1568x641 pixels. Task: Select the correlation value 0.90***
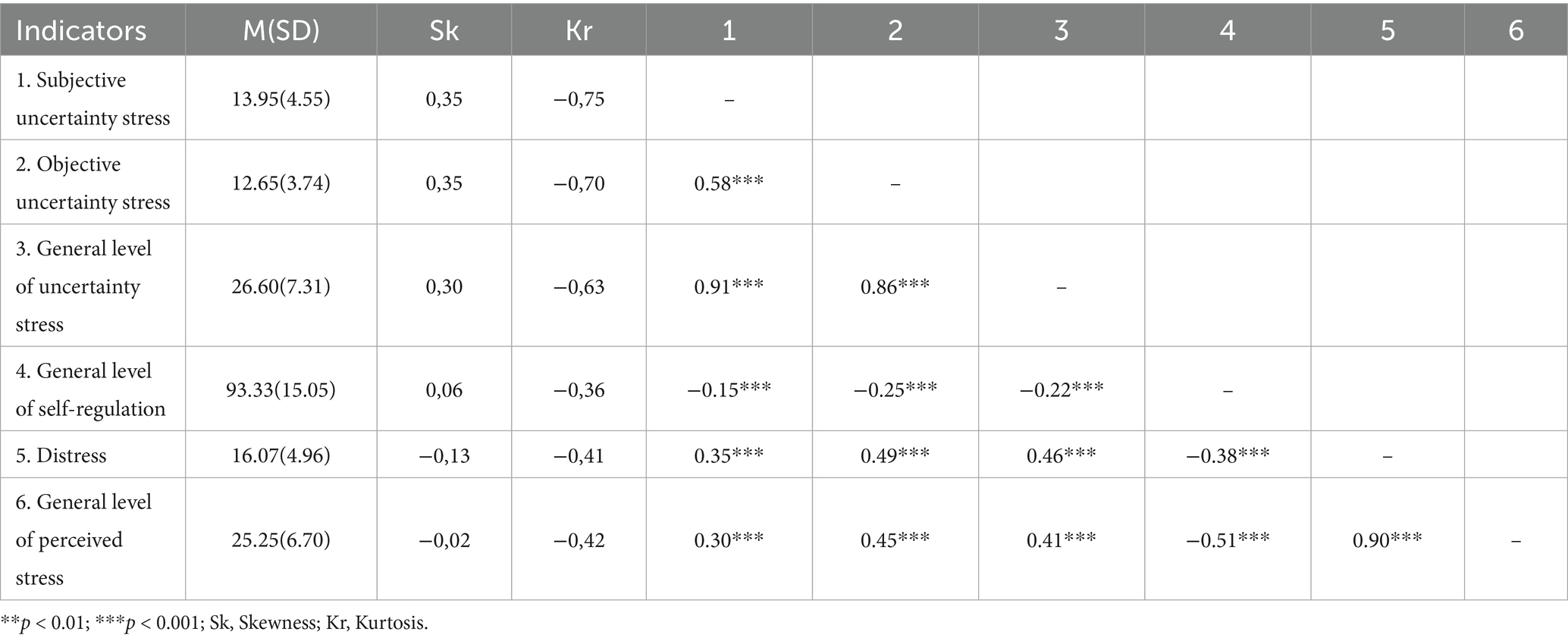tap(1388, 540)
